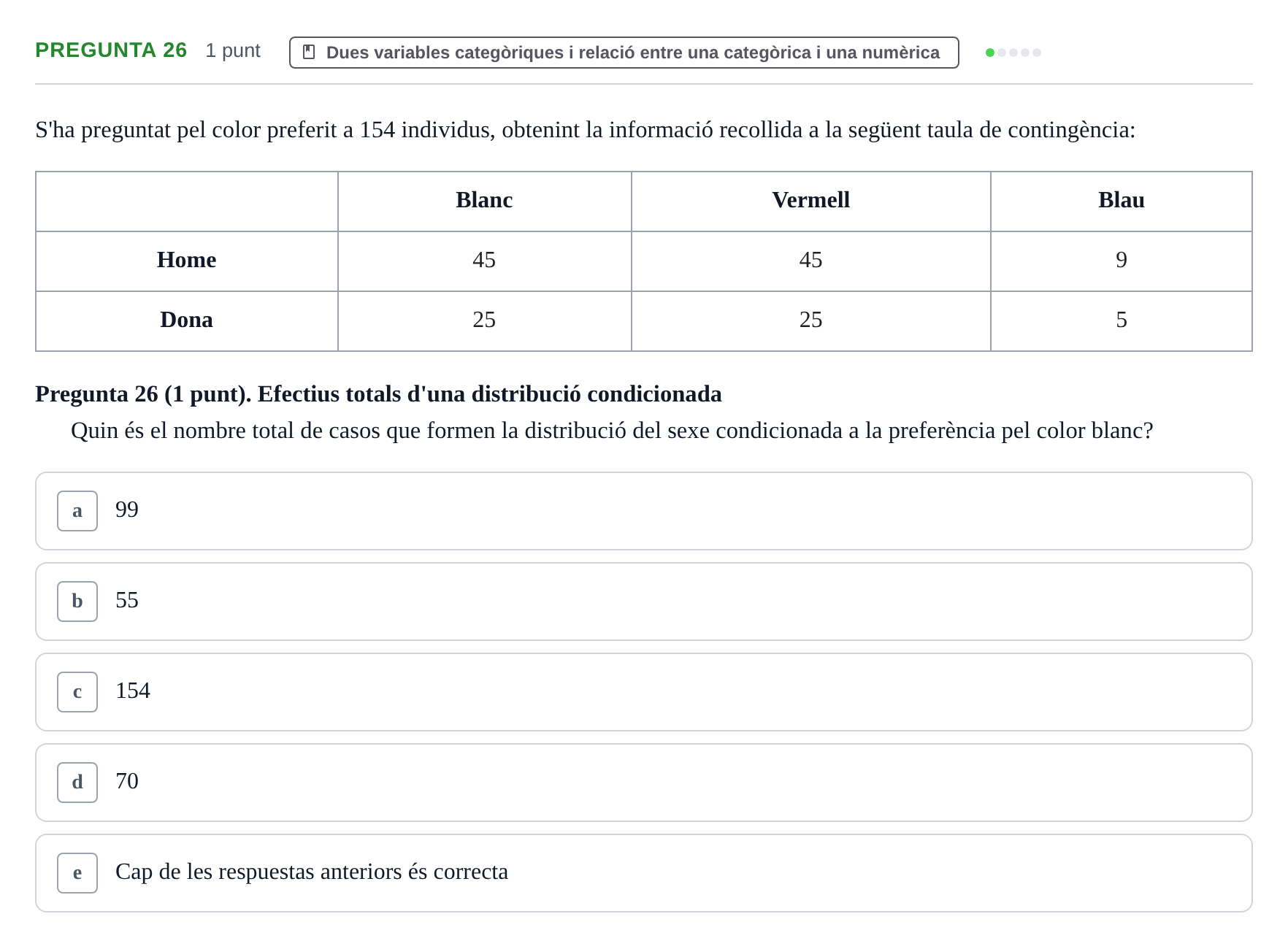Screen dimensions: 1288x949
Task: Click the Dona Blau cell value 5
Action: (x=1121, y=320)
